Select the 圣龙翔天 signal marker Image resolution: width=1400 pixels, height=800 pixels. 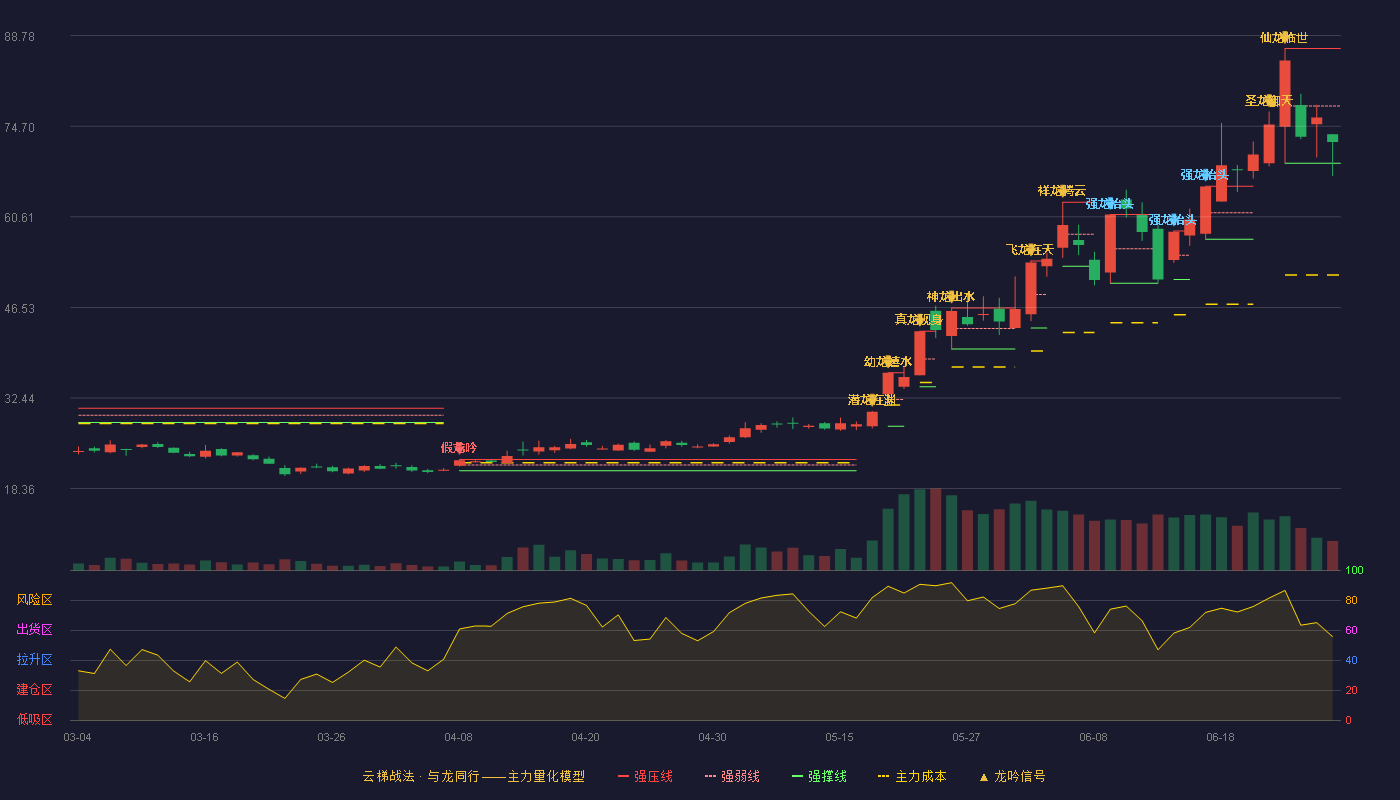(x=1269, y=101)
